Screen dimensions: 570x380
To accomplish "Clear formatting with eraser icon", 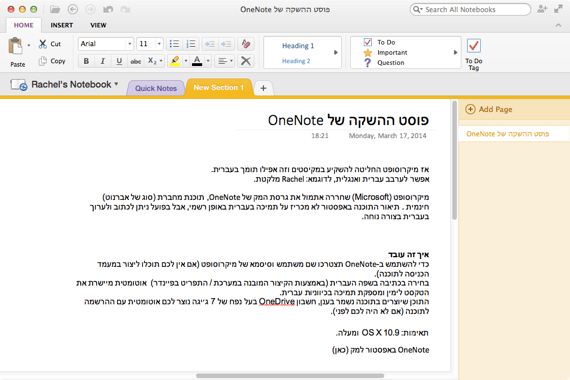I will (246, 44).
